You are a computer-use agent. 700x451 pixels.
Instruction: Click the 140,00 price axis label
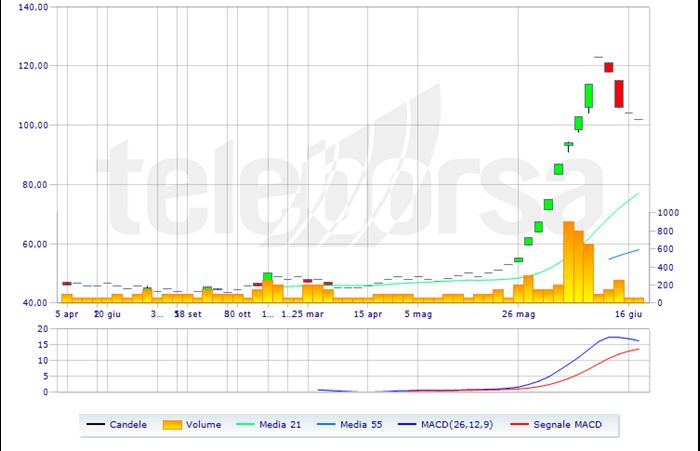coord(33,7)
